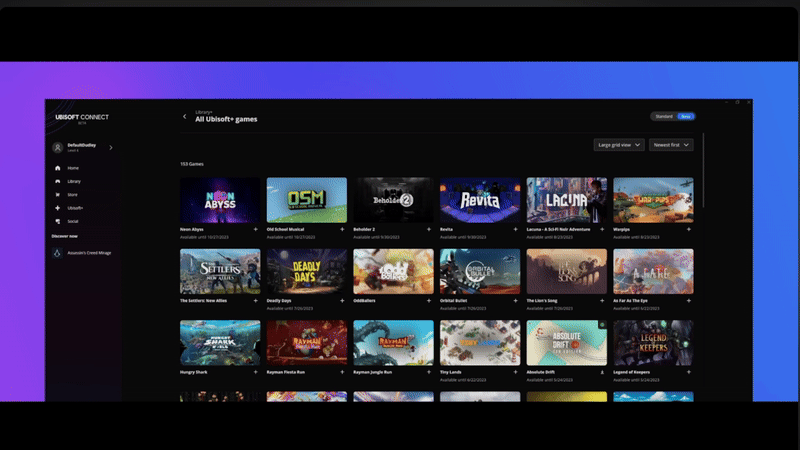The height and width of the screenshot is (450, 800).
Task: Click the DefaultDudley username
Action: (x=82, y=145)
